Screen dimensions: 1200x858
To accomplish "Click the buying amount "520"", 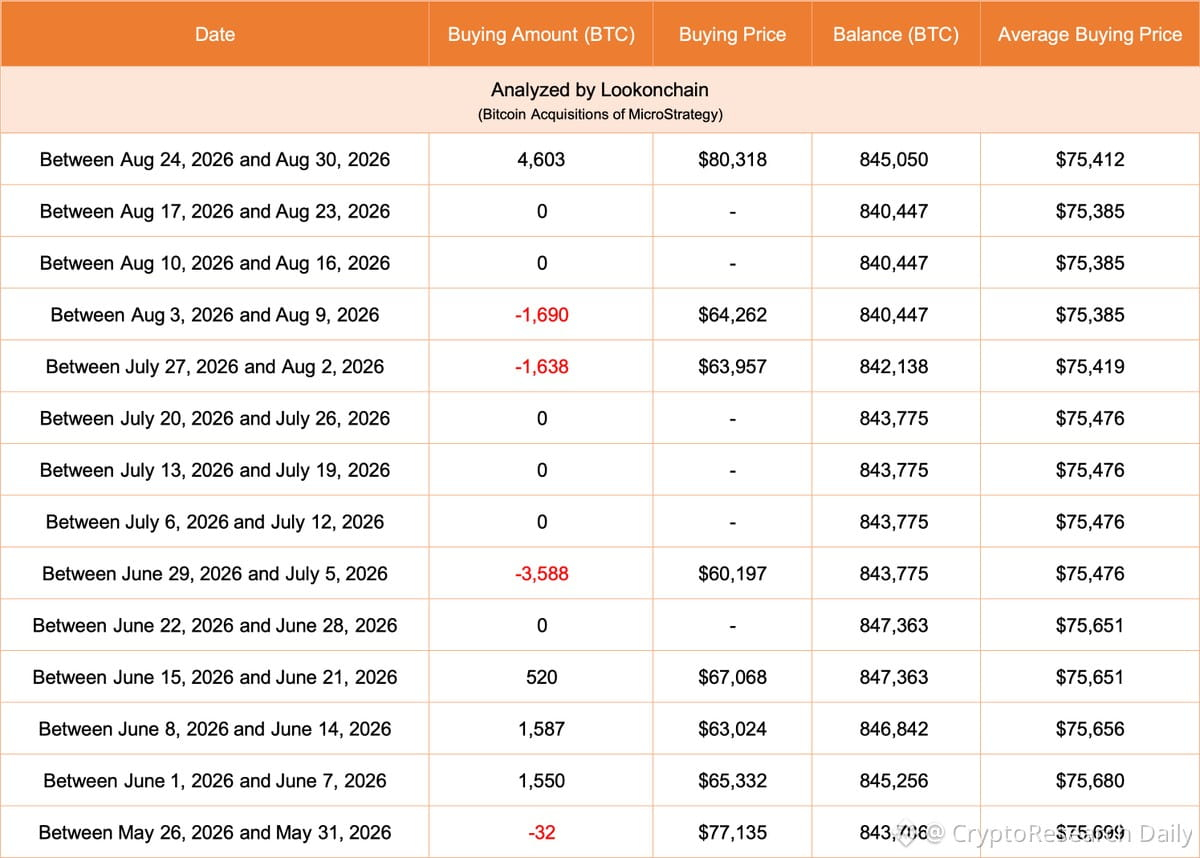I will (541, 677).
